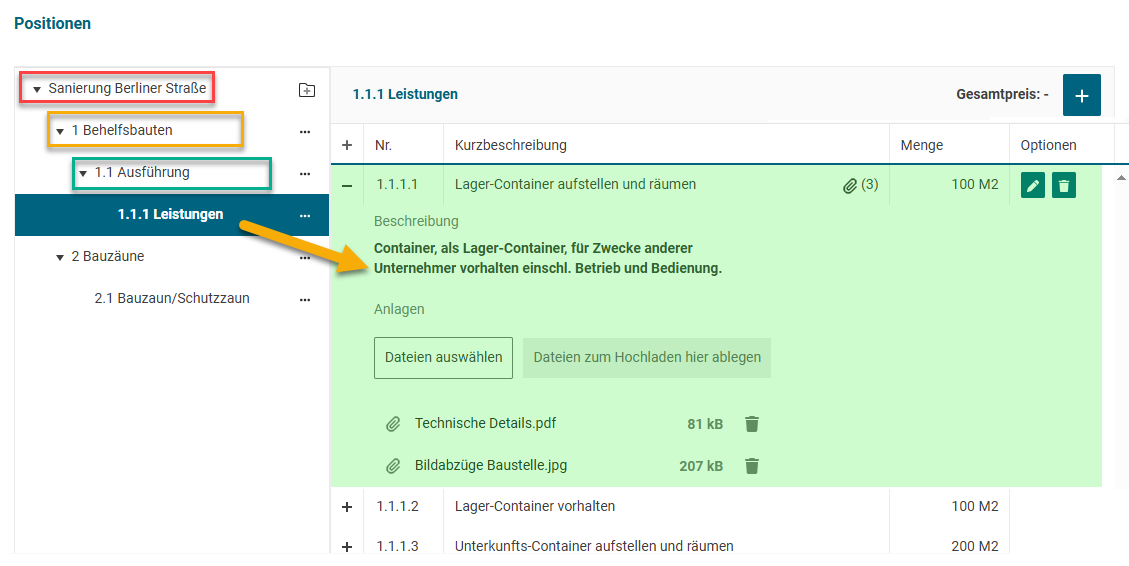
Task: Collapse the 2 Bauzäune tree node
Action: (60, 258)
